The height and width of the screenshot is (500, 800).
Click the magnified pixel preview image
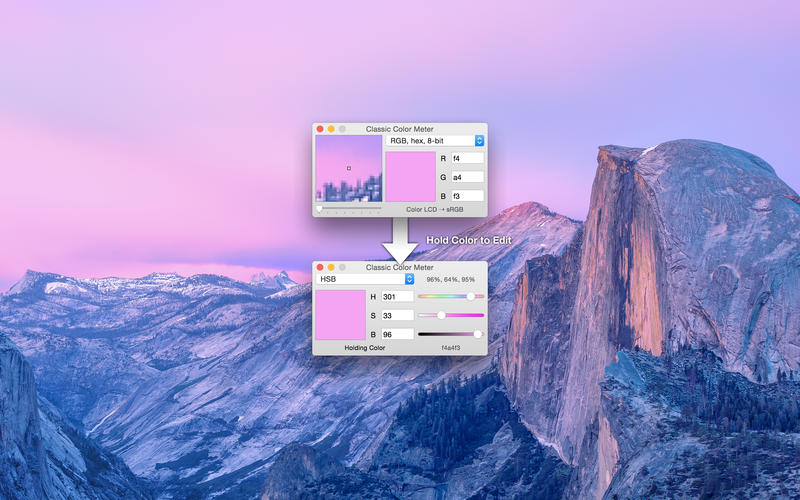pos(349,168)
